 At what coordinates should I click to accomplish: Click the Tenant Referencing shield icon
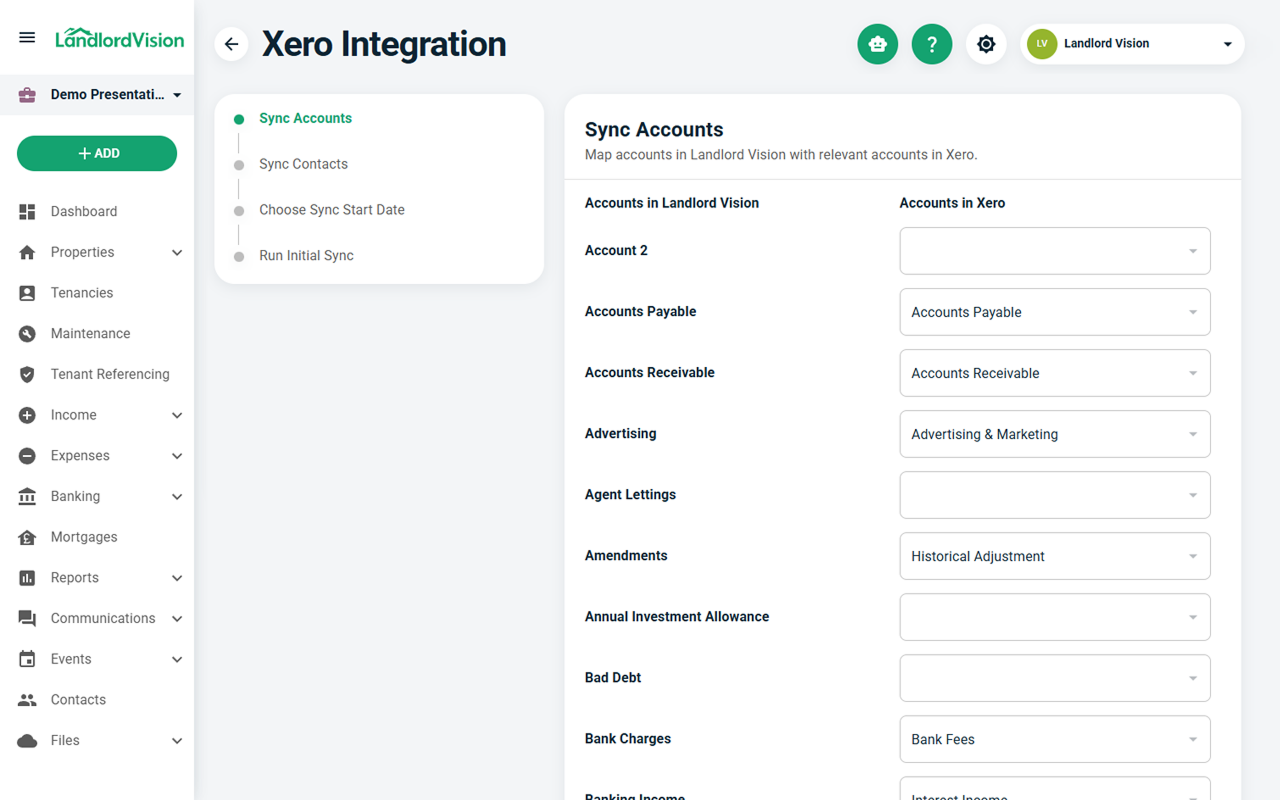tap(27, 375)
